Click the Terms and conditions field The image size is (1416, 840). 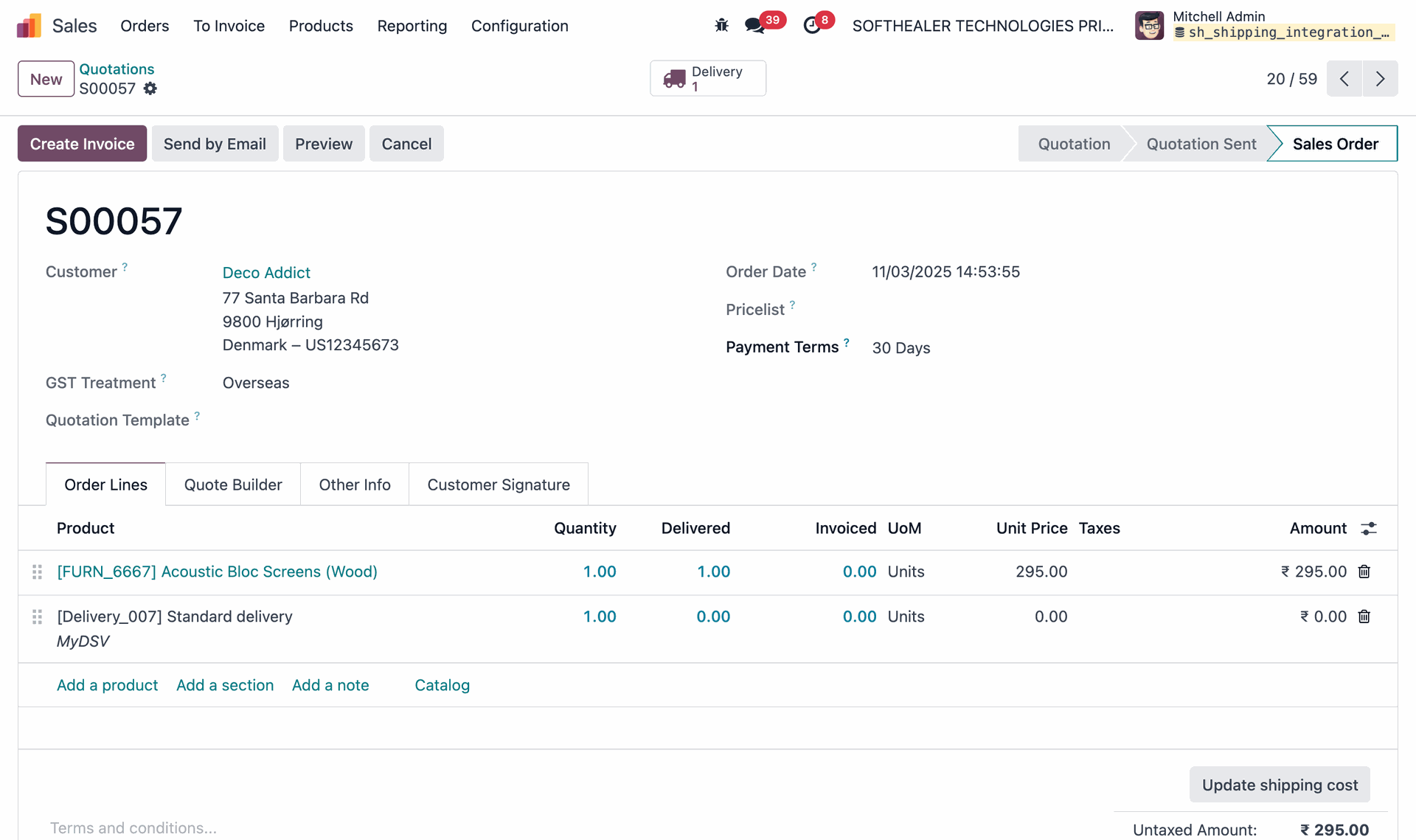[133, 827]
